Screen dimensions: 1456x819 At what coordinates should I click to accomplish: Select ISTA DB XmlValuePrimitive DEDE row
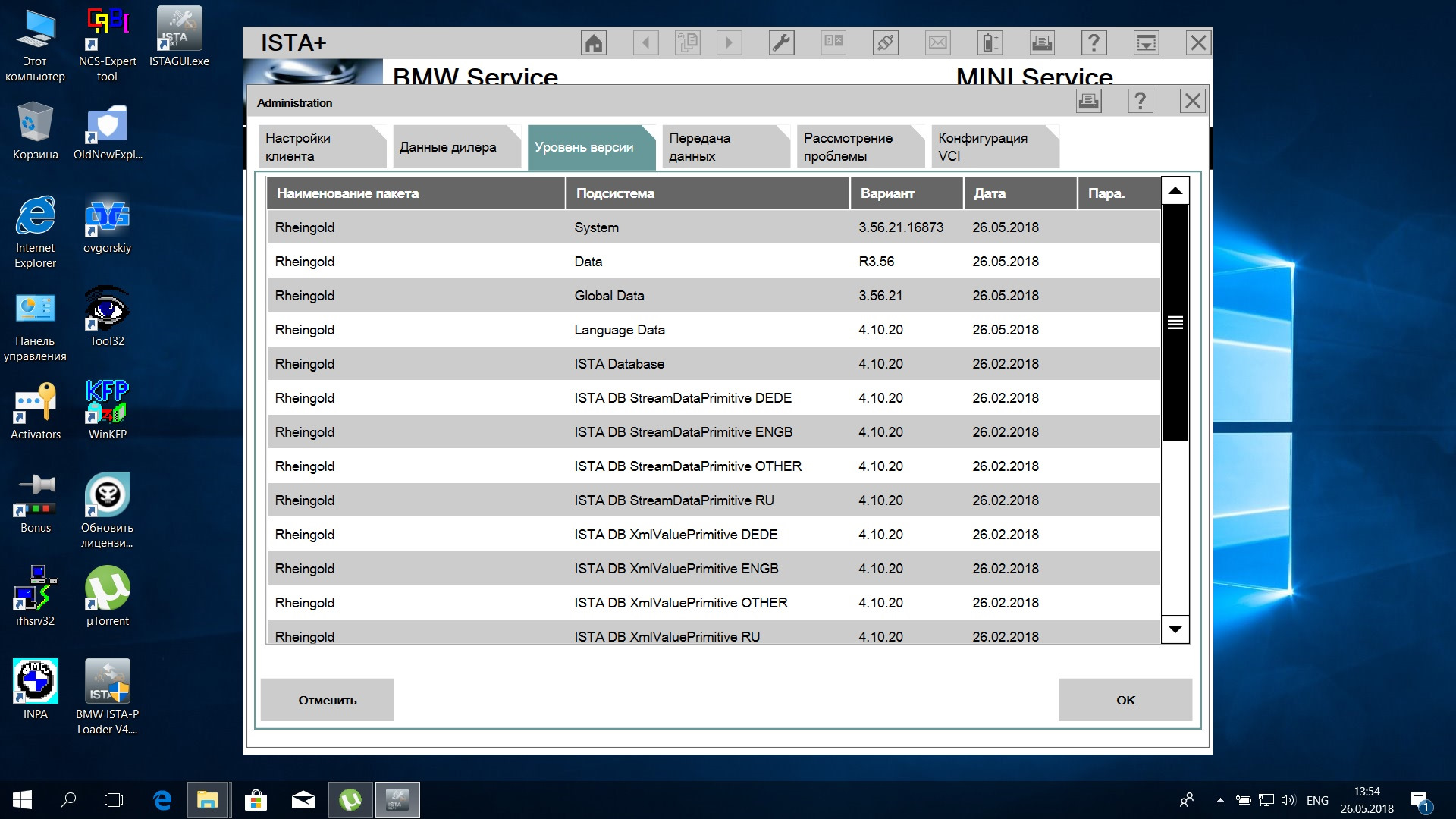tap(714, 535)
